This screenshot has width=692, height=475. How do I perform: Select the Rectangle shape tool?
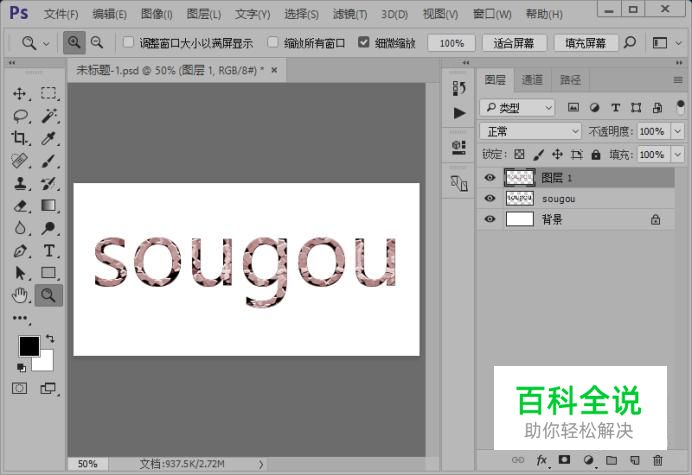click(x=49, y=273)
